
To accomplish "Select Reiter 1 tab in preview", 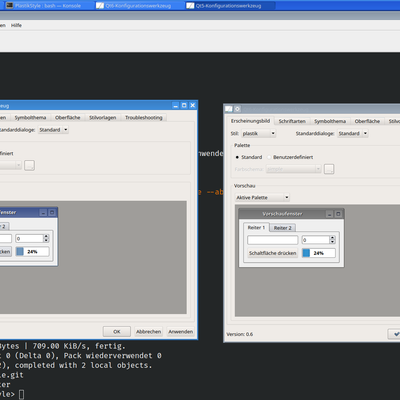I will tap(256, 227).
